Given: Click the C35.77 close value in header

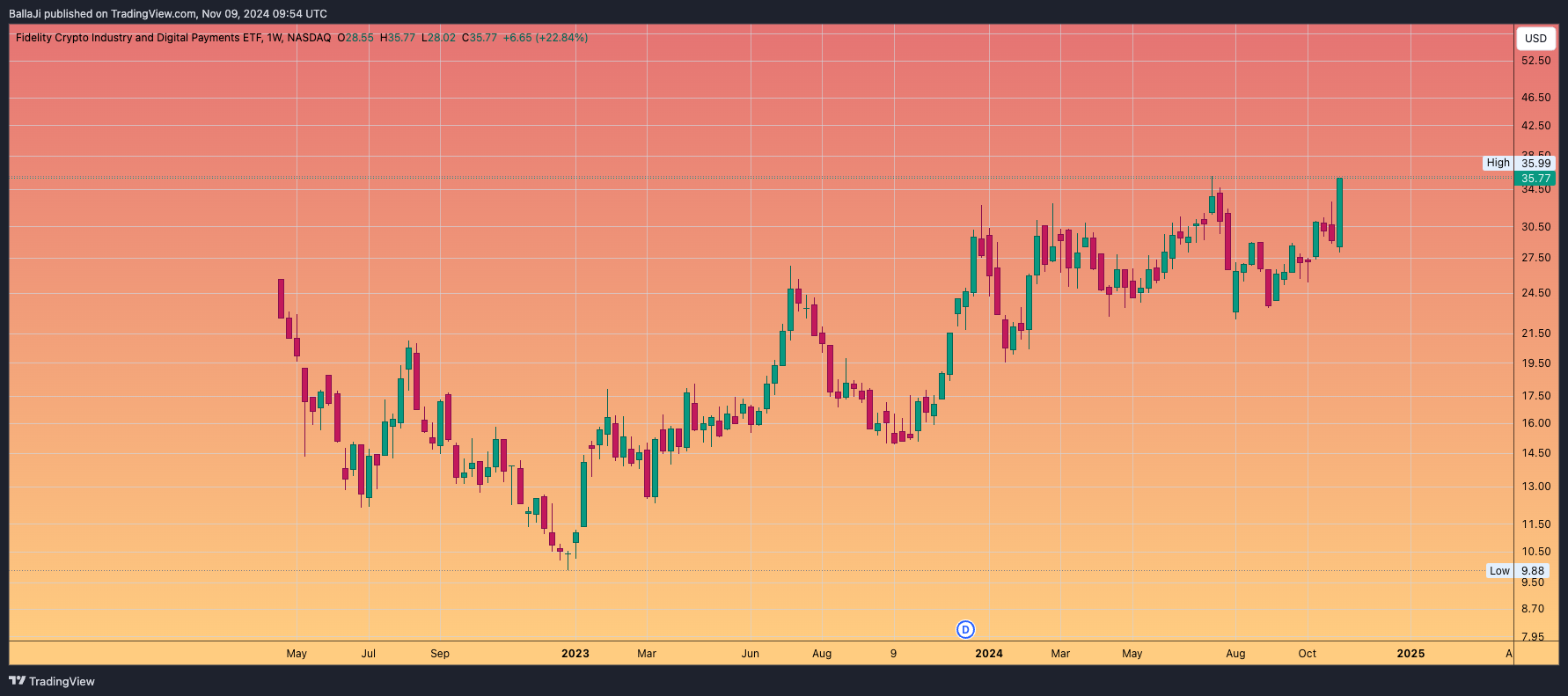Looking at the screenshot, I should click(480, 38).
